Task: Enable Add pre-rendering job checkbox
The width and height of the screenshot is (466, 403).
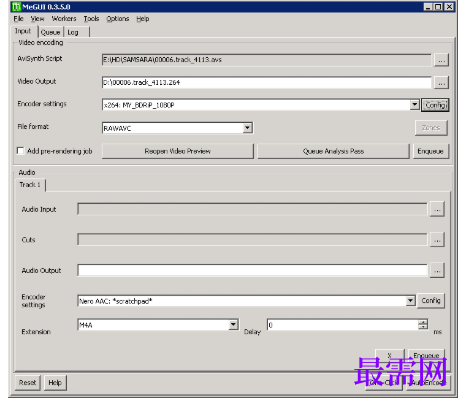Action: coord(20,151)
